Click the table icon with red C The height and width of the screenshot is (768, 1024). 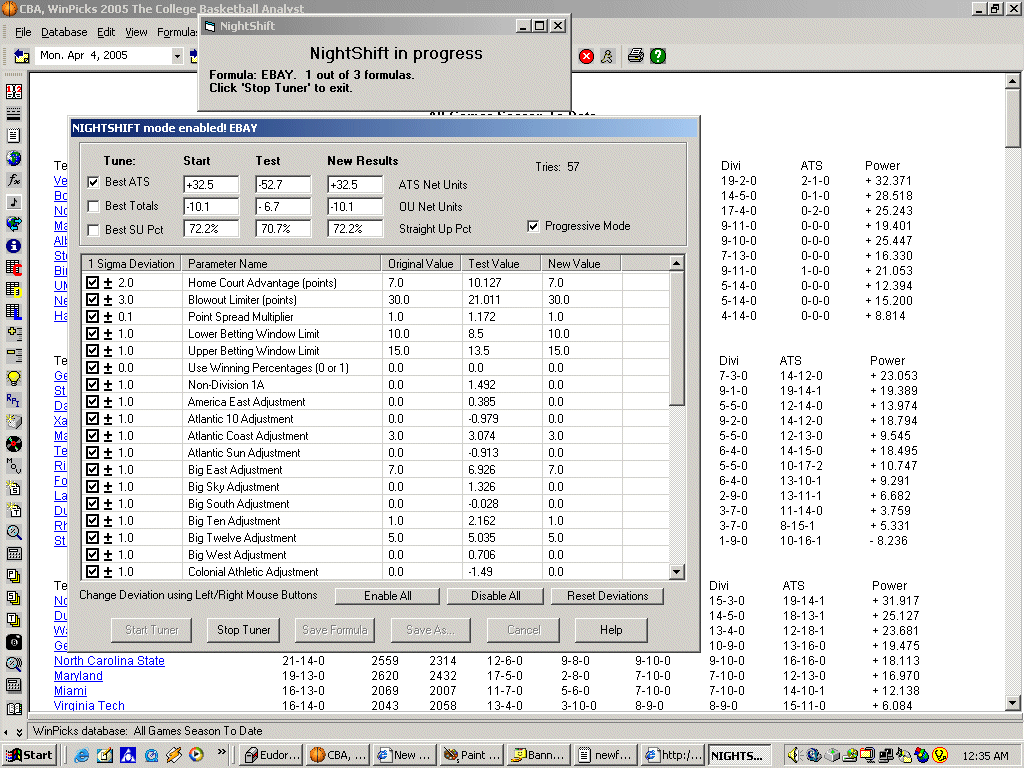[14, 268]
